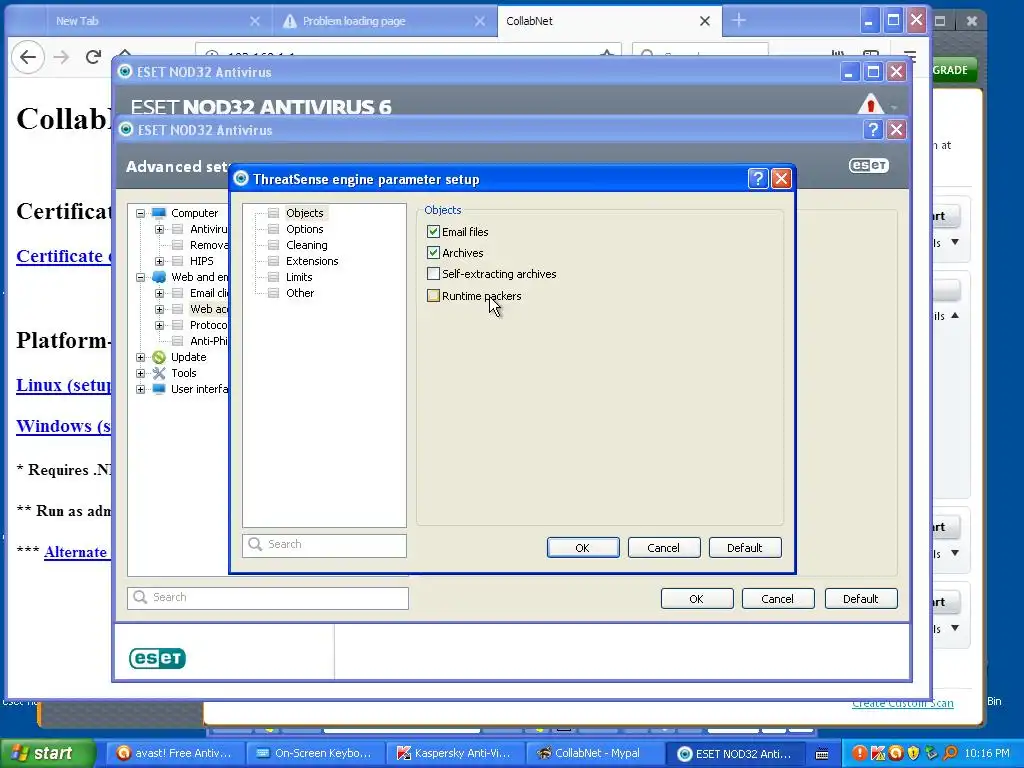Tick the Runtime packers checkbox
Image resolution: width=1024 pixels, height=768 pixels.
pos(433,295)
